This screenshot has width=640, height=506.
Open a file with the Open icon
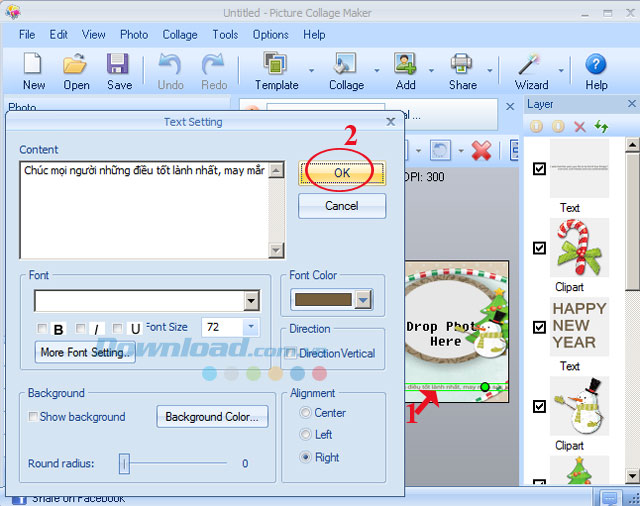click(x=75, y=64)
